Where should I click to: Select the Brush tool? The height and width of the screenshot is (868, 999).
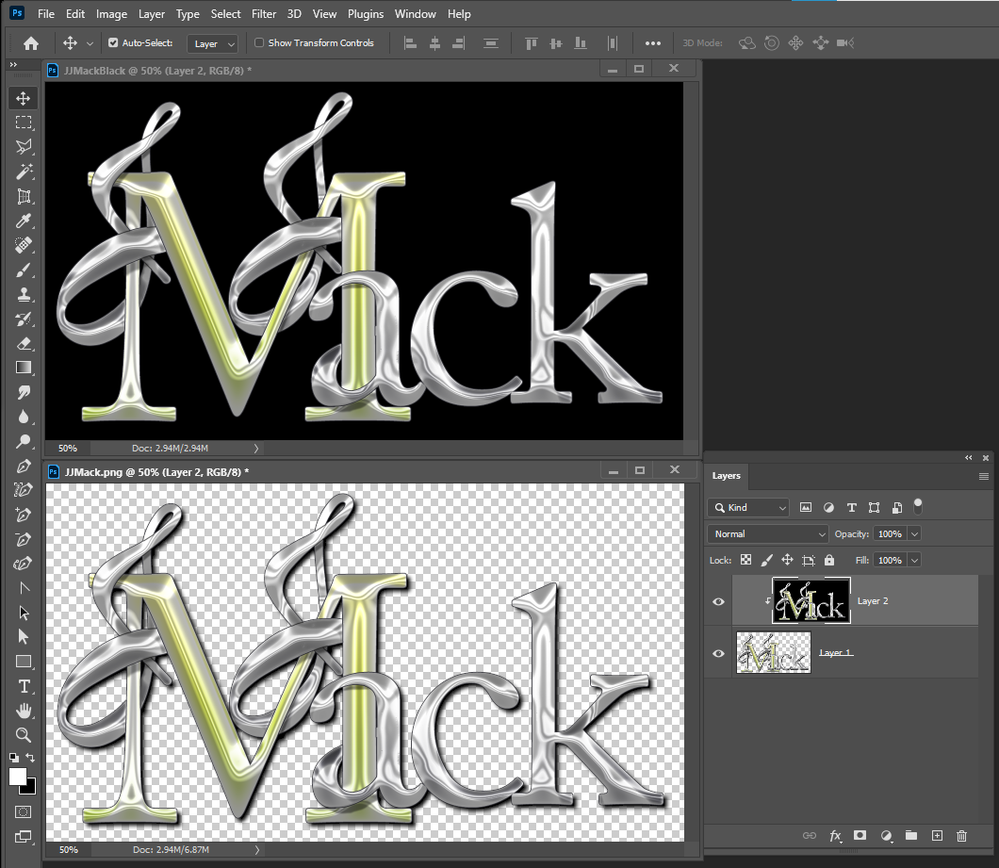coord(23,270)
